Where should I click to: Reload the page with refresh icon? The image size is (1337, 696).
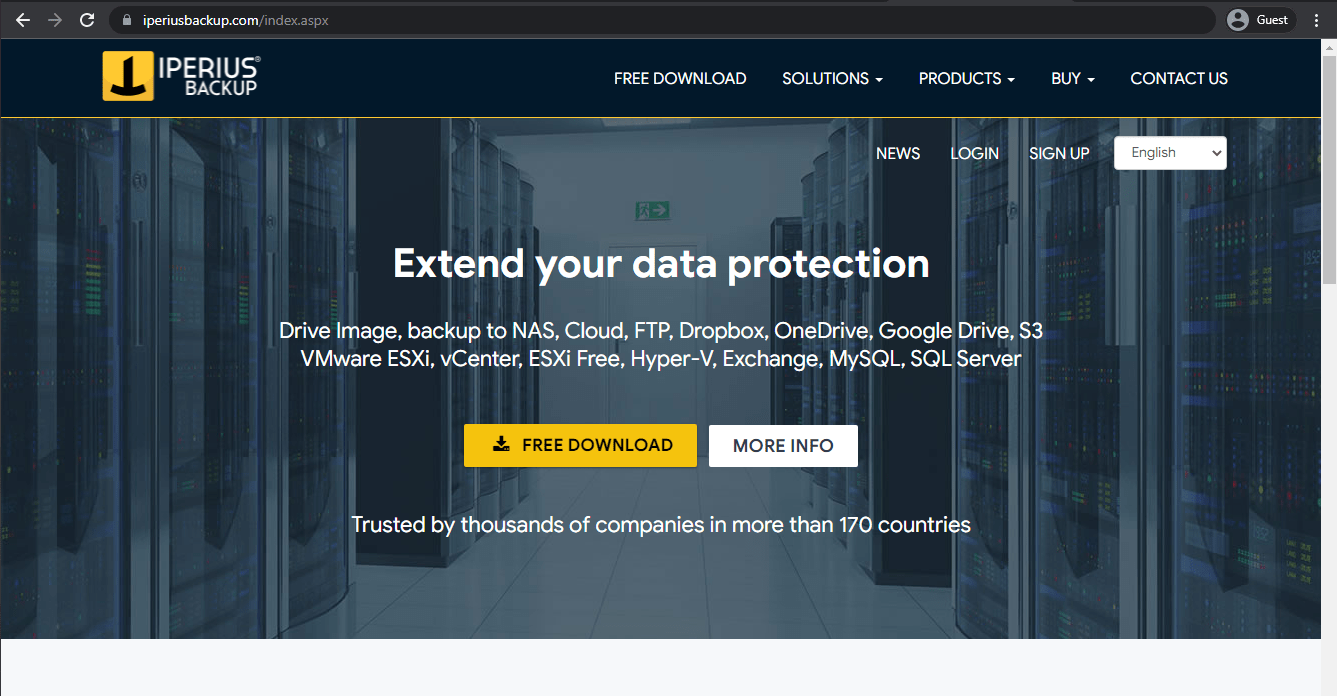(87, 20)
